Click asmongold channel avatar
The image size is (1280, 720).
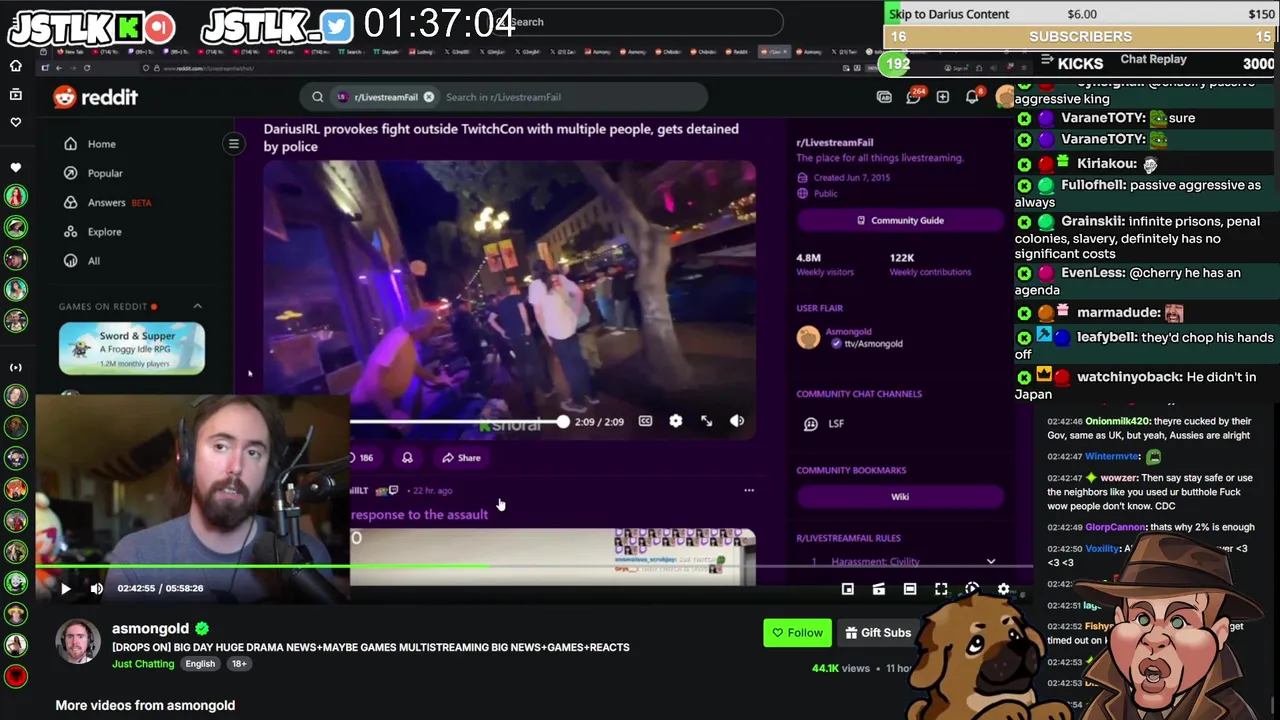point(77,643)
